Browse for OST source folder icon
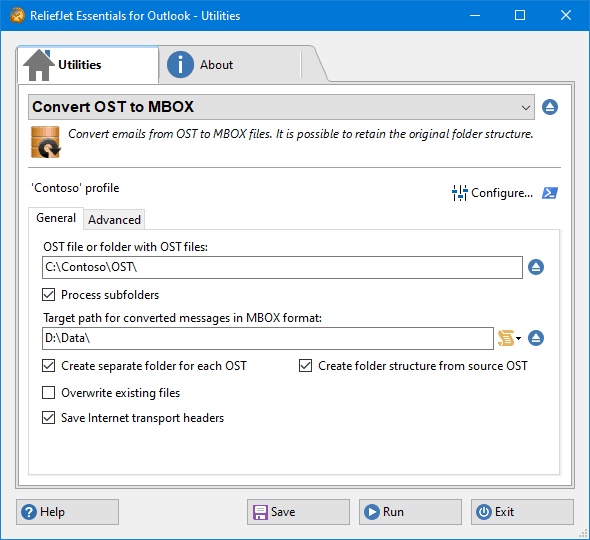This screenshot has height=540, width=590. [536, 267]
